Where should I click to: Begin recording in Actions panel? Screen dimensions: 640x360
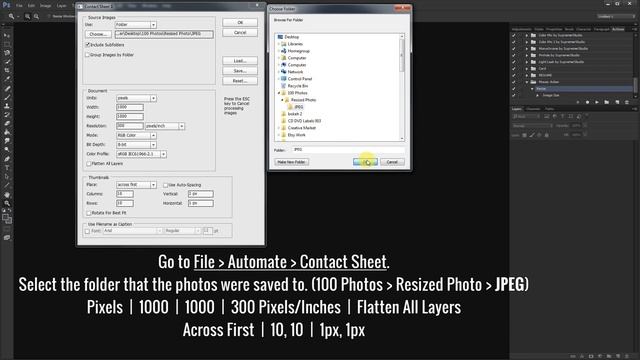[x=587, y=102]
